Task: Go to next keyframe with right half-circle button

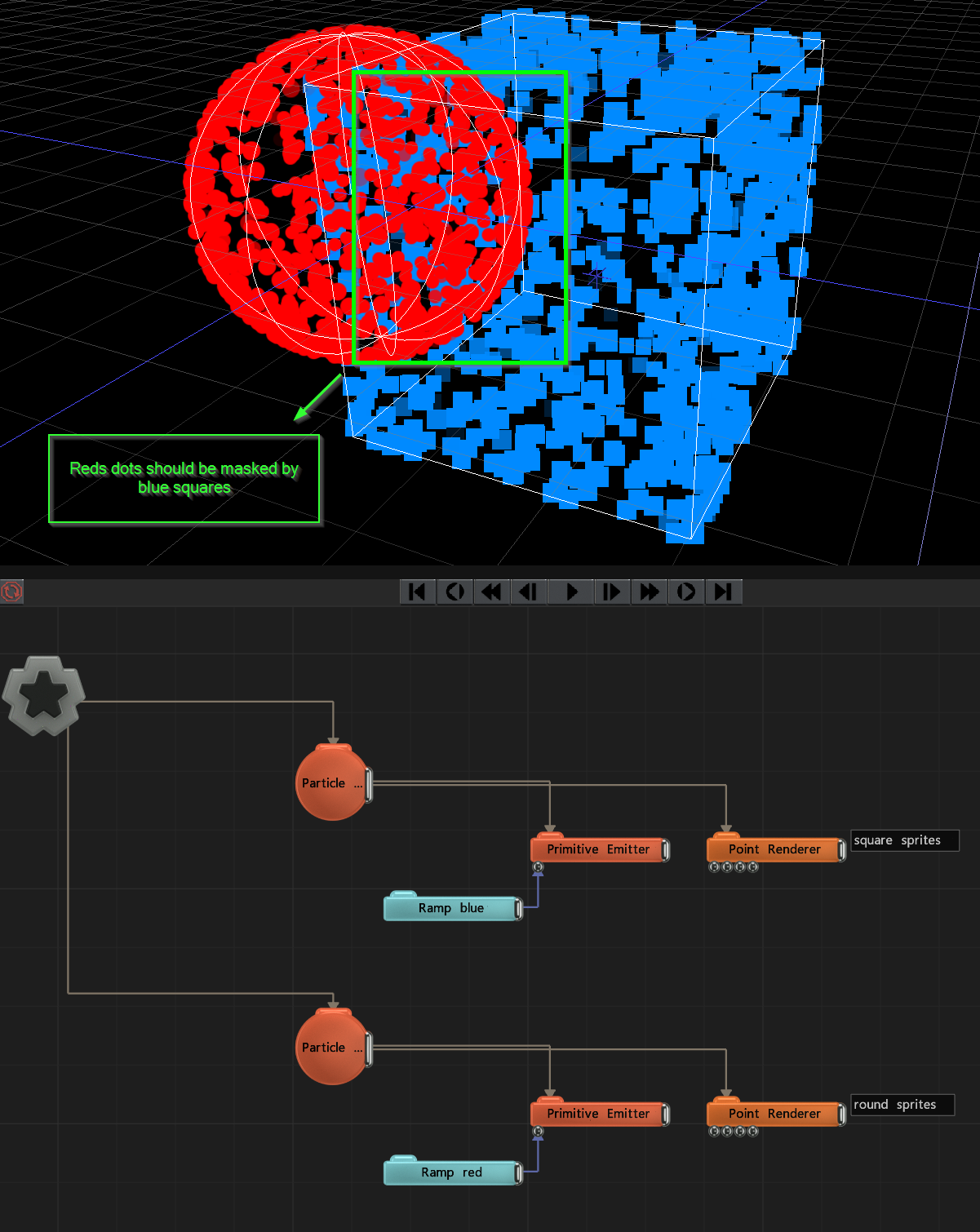Action: point(686,592)
